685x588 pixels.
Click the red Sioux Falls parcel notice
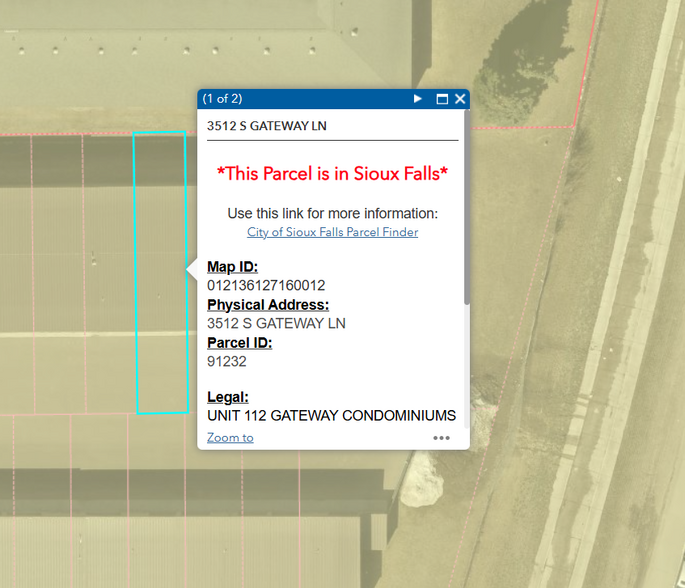332,174
